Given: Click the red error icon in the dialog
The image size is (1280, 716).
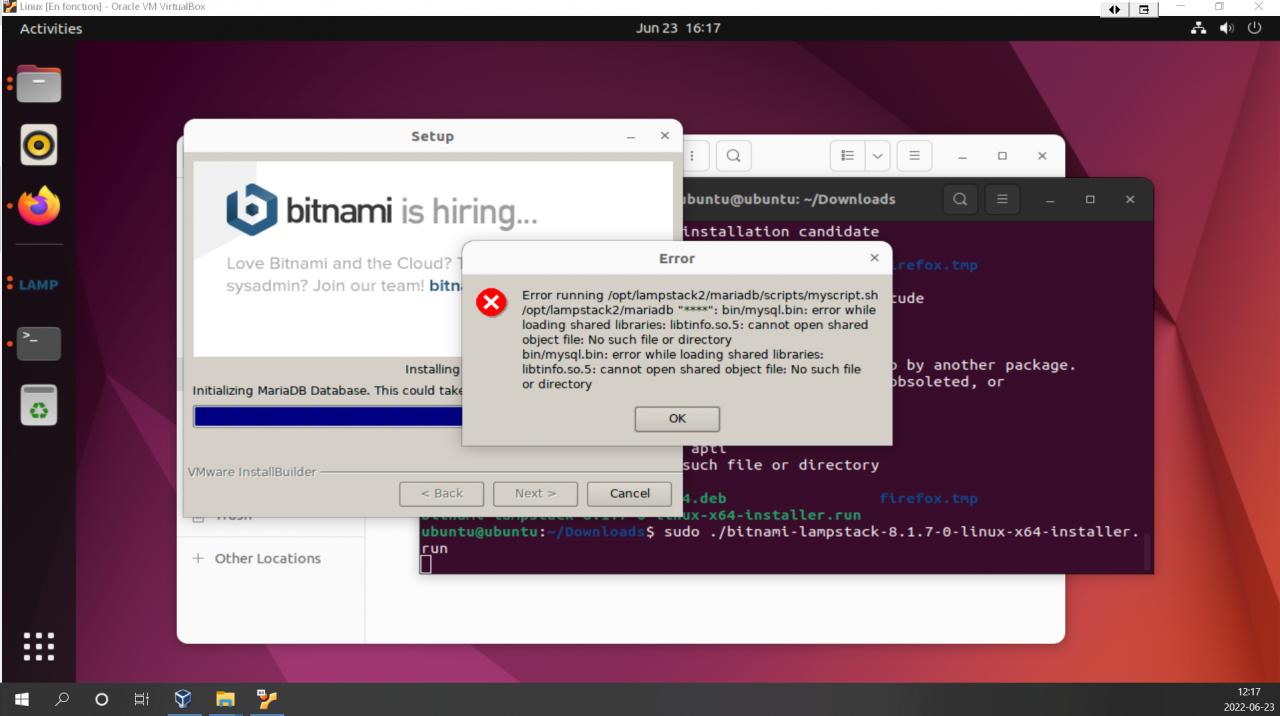Looking at the screenshot, I should (x=491, y=301).
